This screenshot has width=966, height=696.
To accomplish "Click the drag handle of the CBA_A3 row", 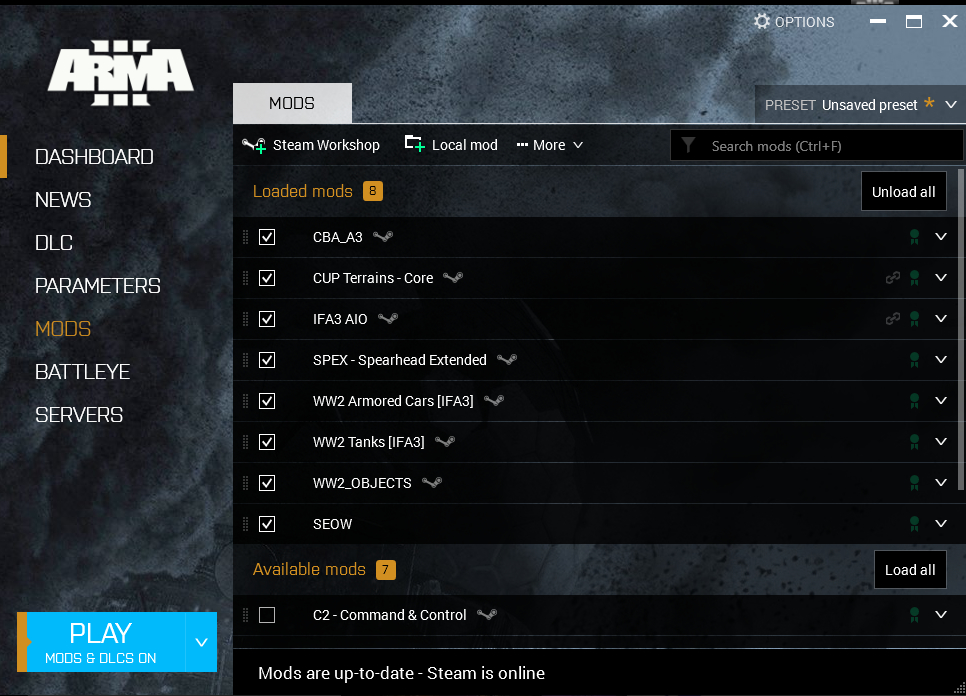I will coord(245,237).
